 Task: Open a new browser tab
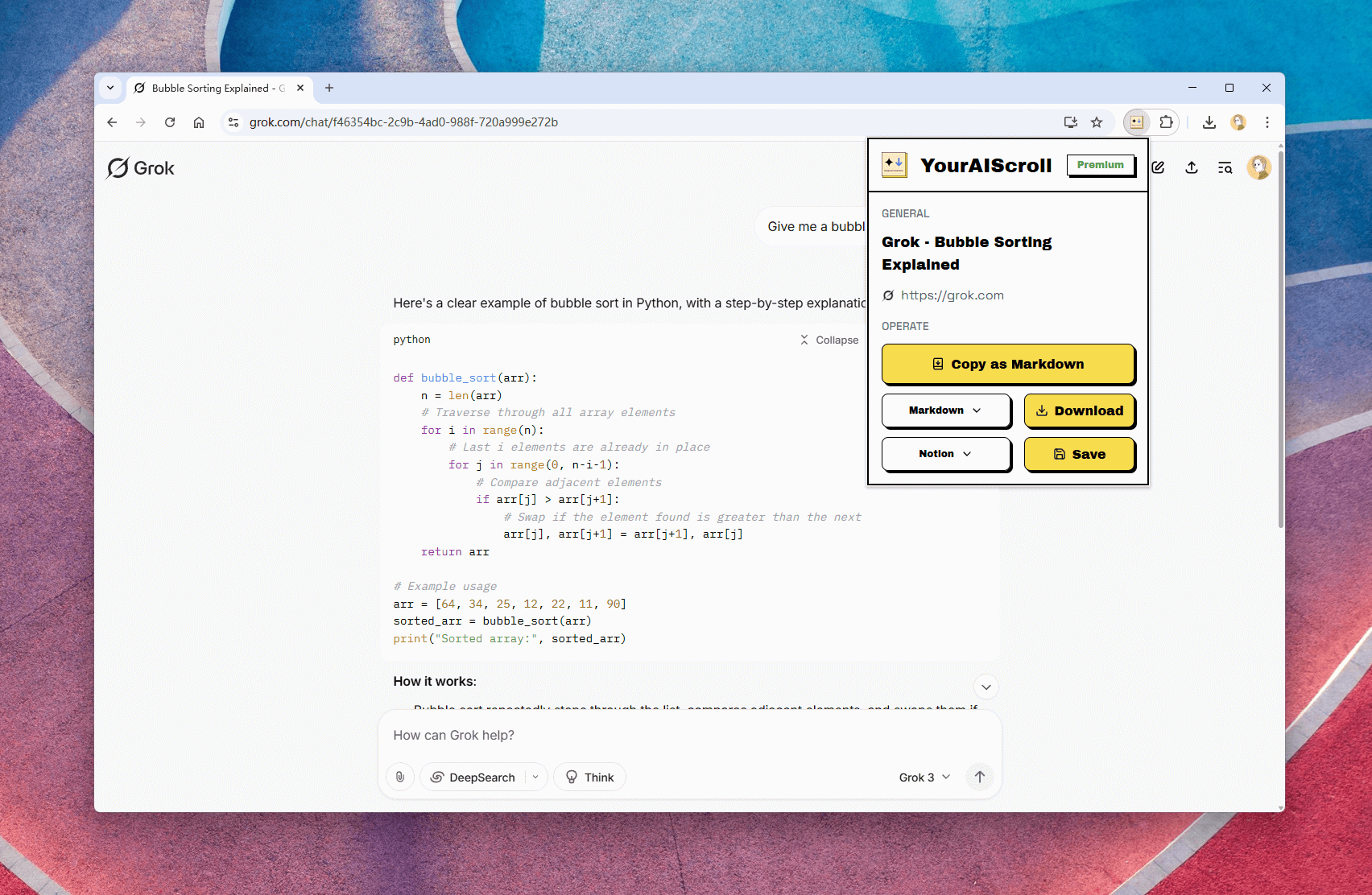tap(329, 88)
